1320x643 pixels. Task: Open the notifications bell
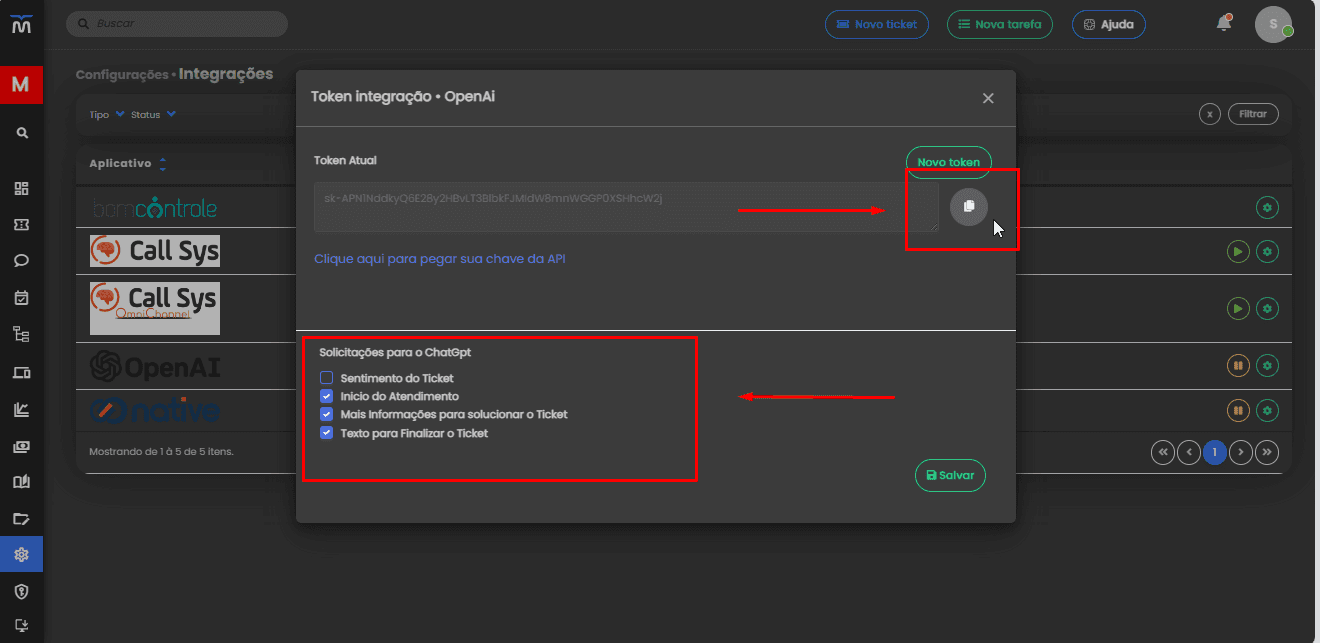[1224, 23]
